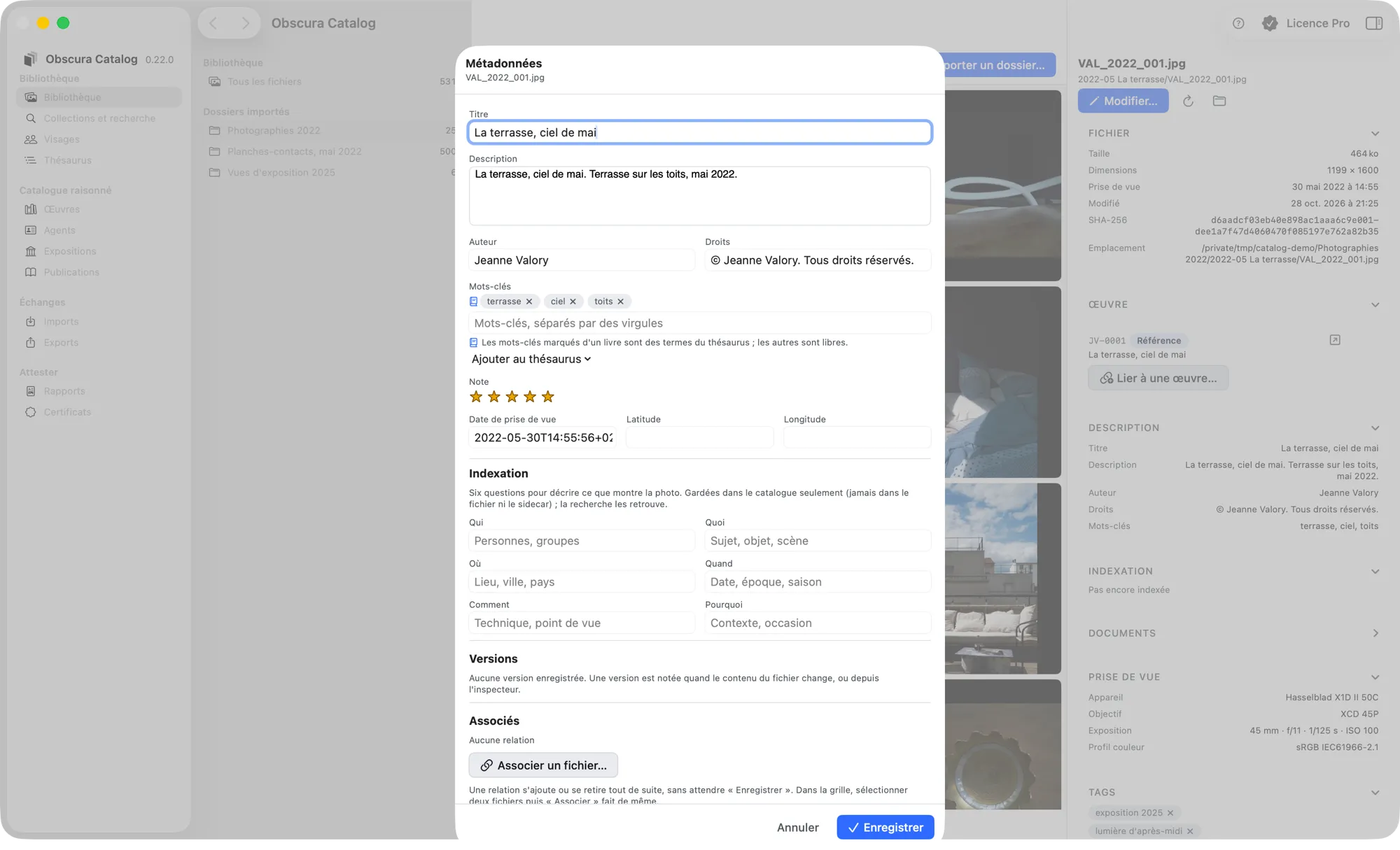Open the linked work JV-0001 arrow icon
The image size is (1400, 850).
[x=1335, y=340]
